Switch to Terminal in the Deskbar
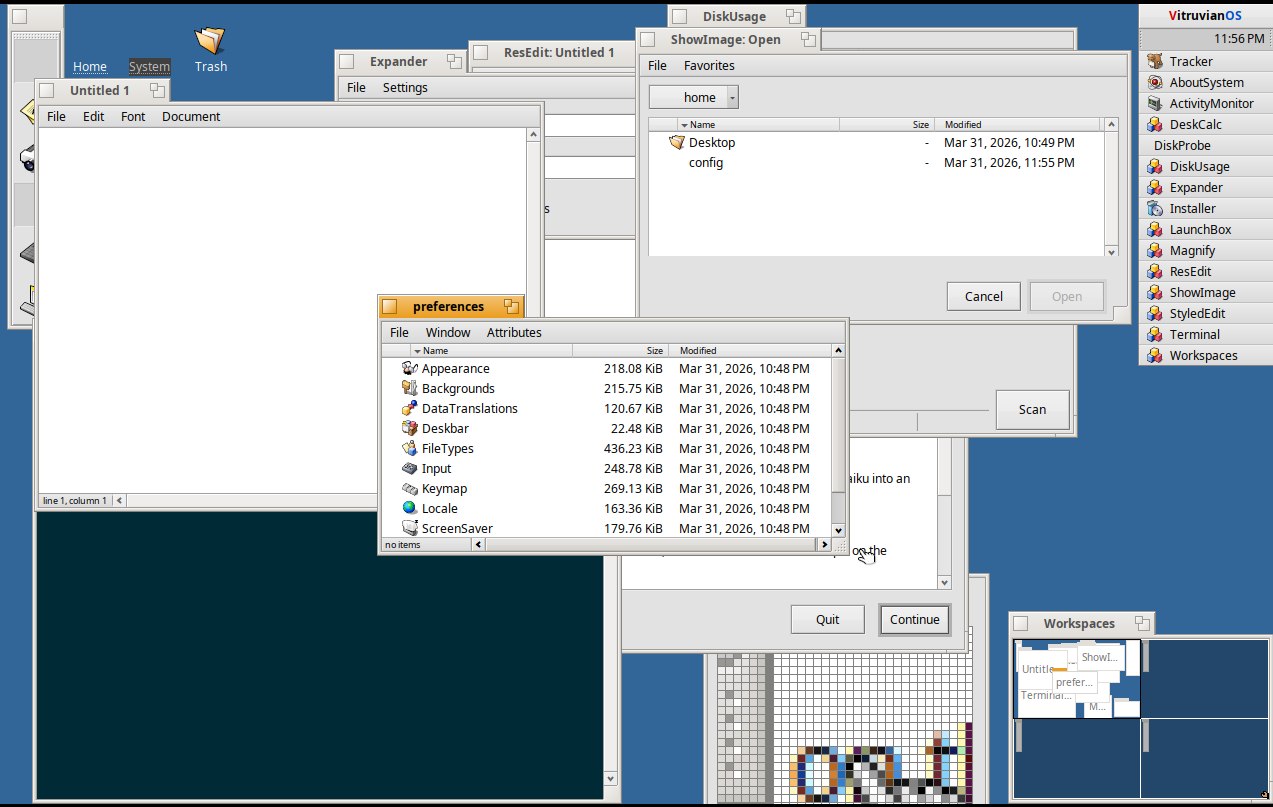Screen dimensions: 1273x807 1194,335
